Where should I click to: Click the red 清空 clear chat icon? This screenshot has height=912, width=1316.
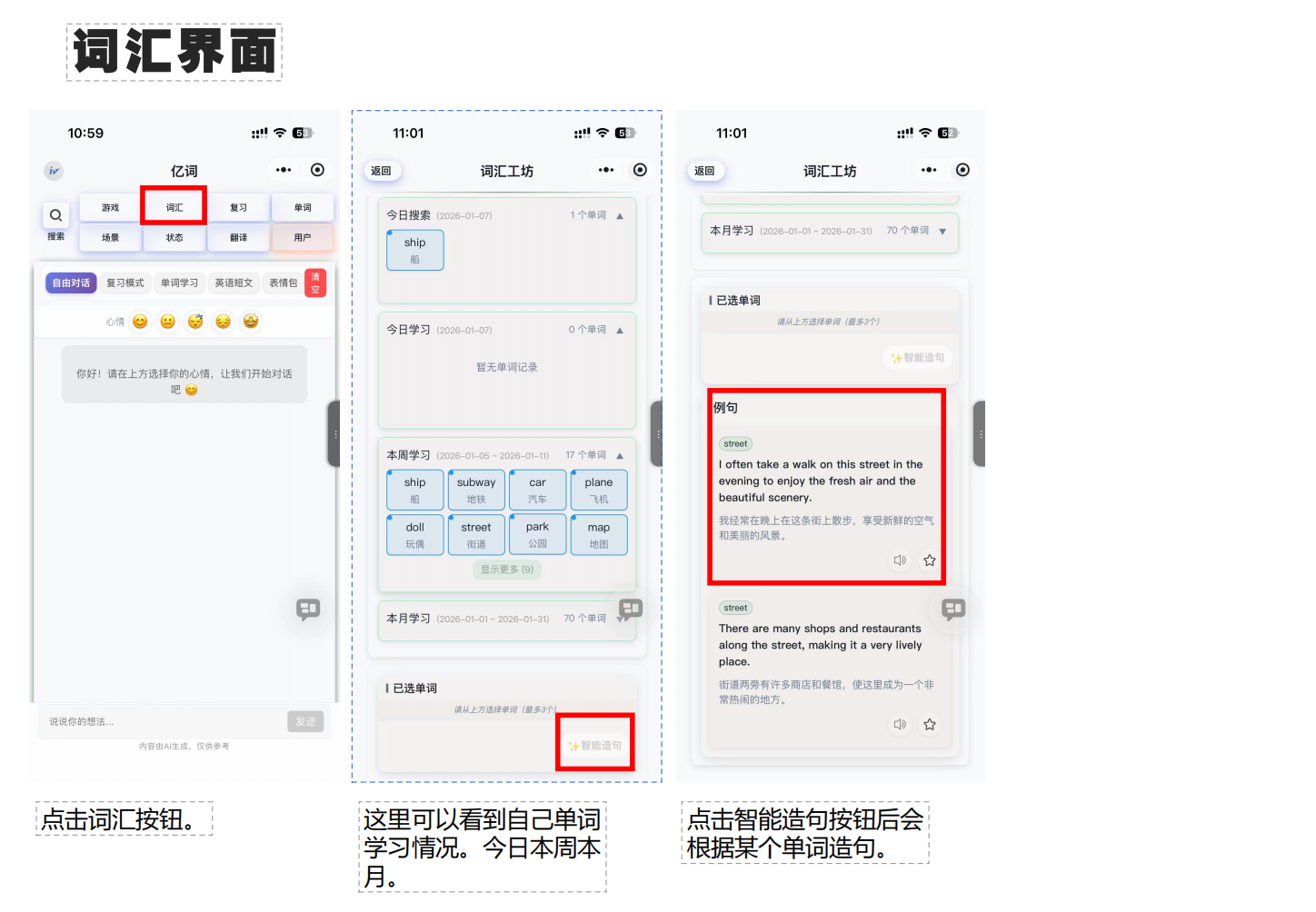pyautogui.click(x=315, y=283)
